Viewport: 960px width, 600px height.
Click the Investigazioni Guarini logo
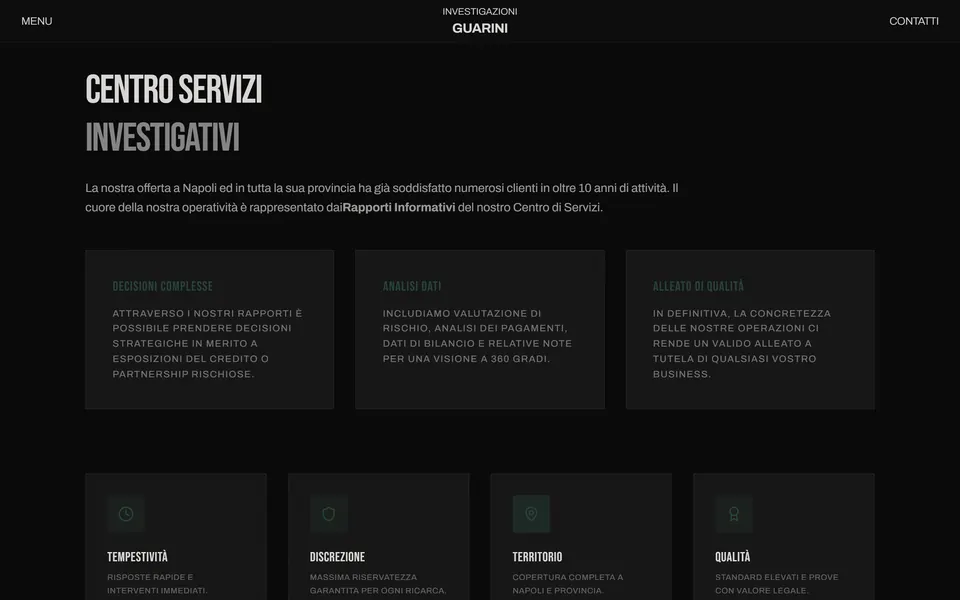[x=480, y=20]
